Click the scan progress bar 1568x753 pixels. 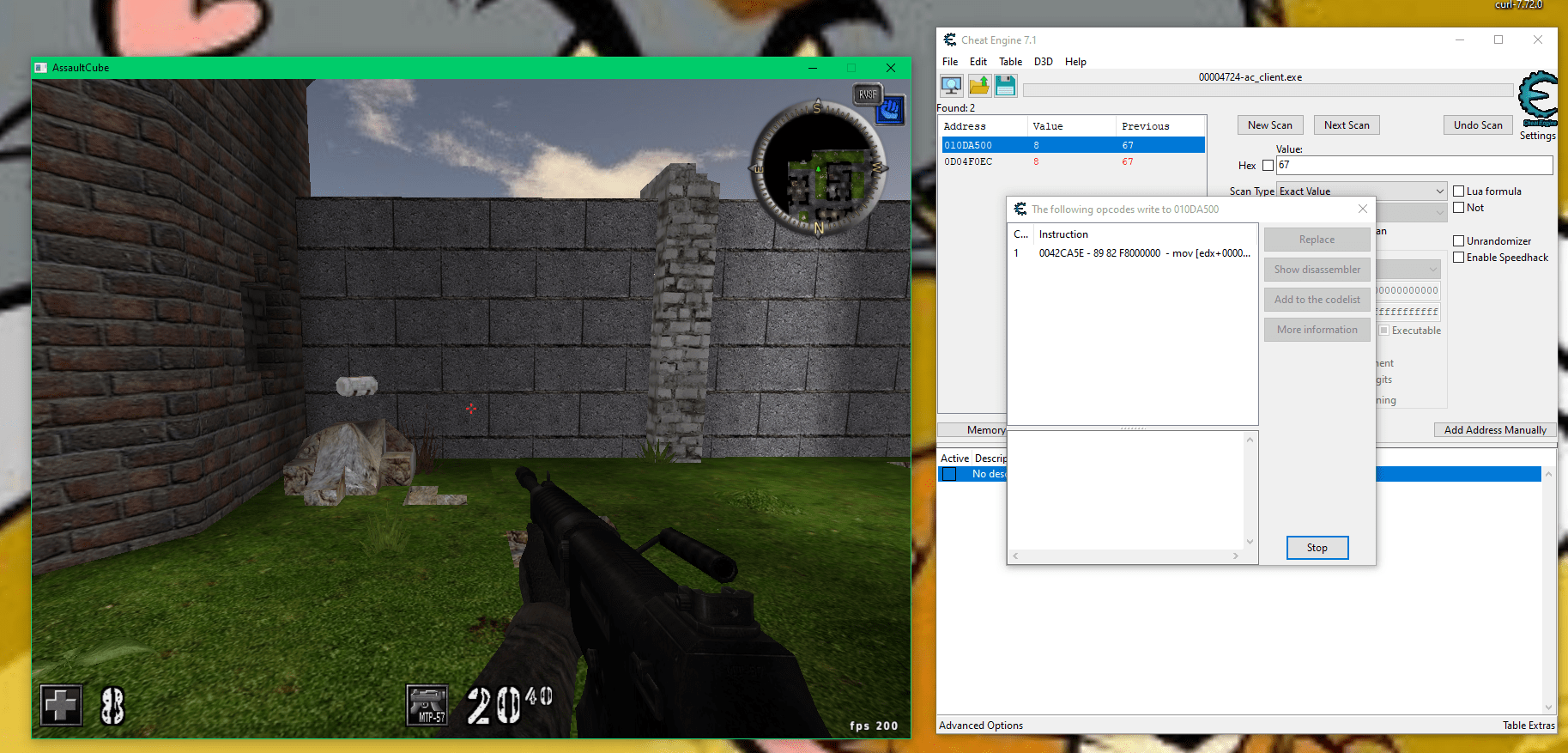(1268, 90)
